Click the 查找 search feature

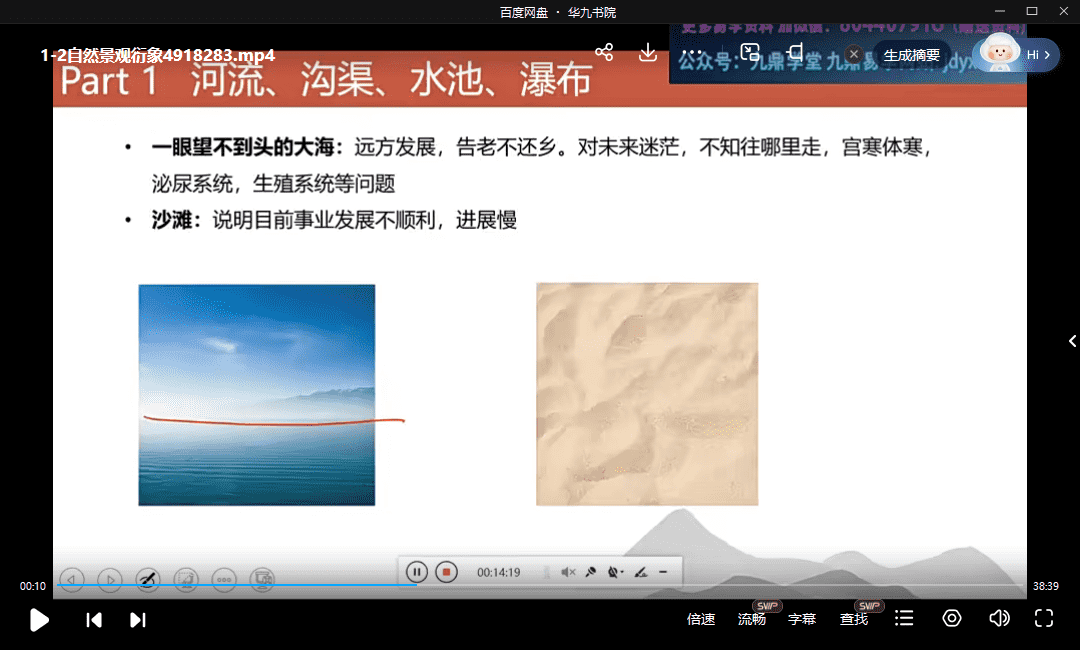coord(854,620)
